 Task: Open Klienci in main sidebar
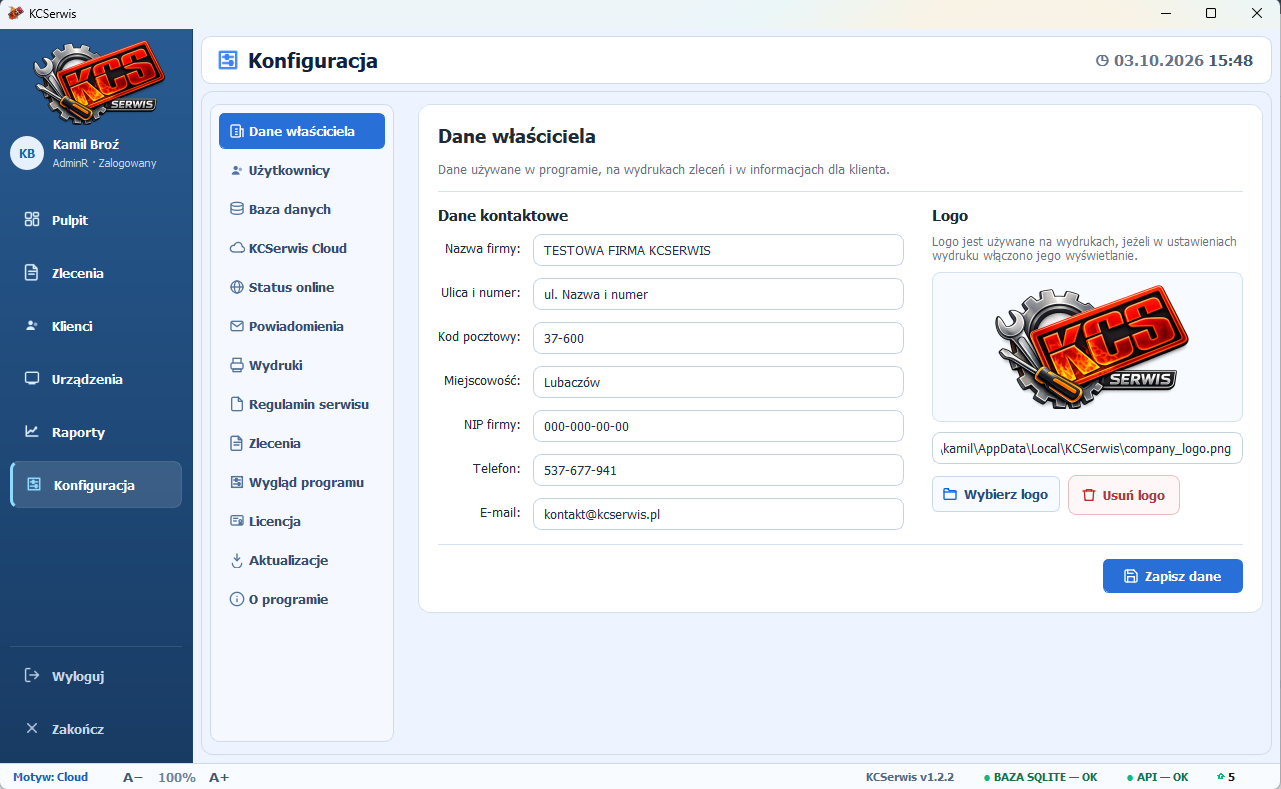click(96, 326)
